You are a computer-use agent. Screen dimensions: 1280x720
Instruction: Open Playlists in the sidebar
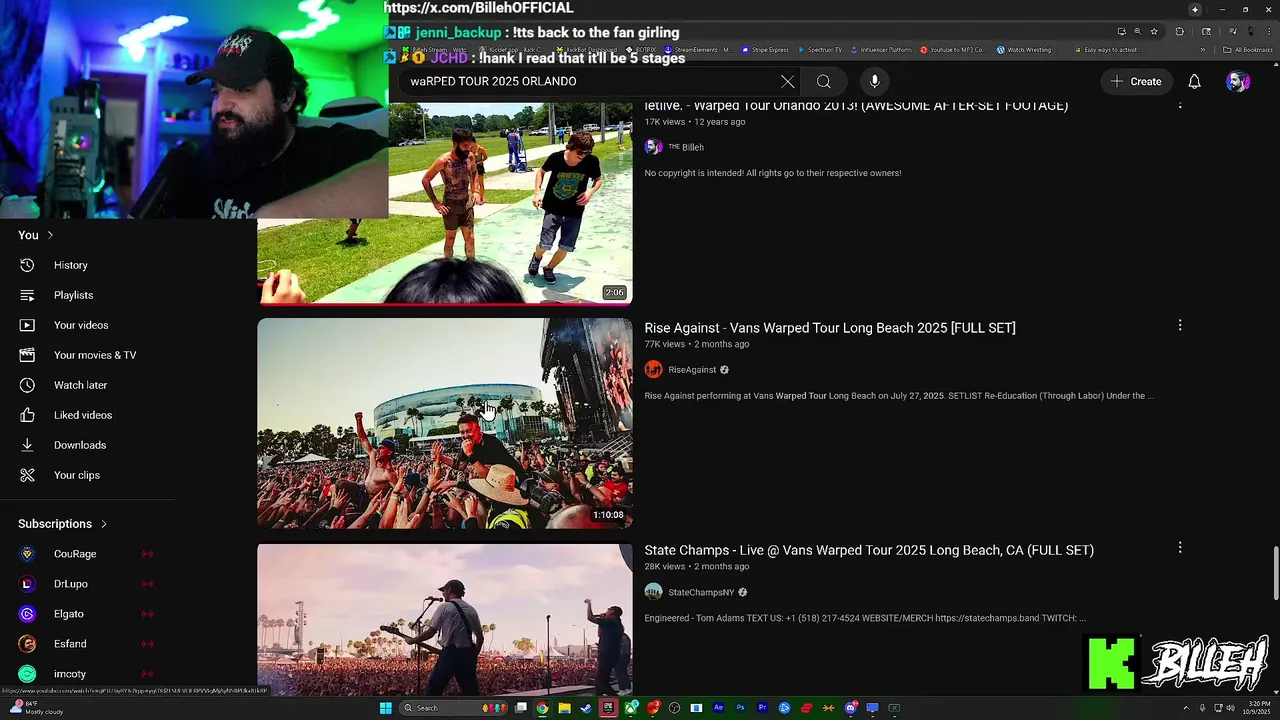pyautogui.click(x=73, y=295)
